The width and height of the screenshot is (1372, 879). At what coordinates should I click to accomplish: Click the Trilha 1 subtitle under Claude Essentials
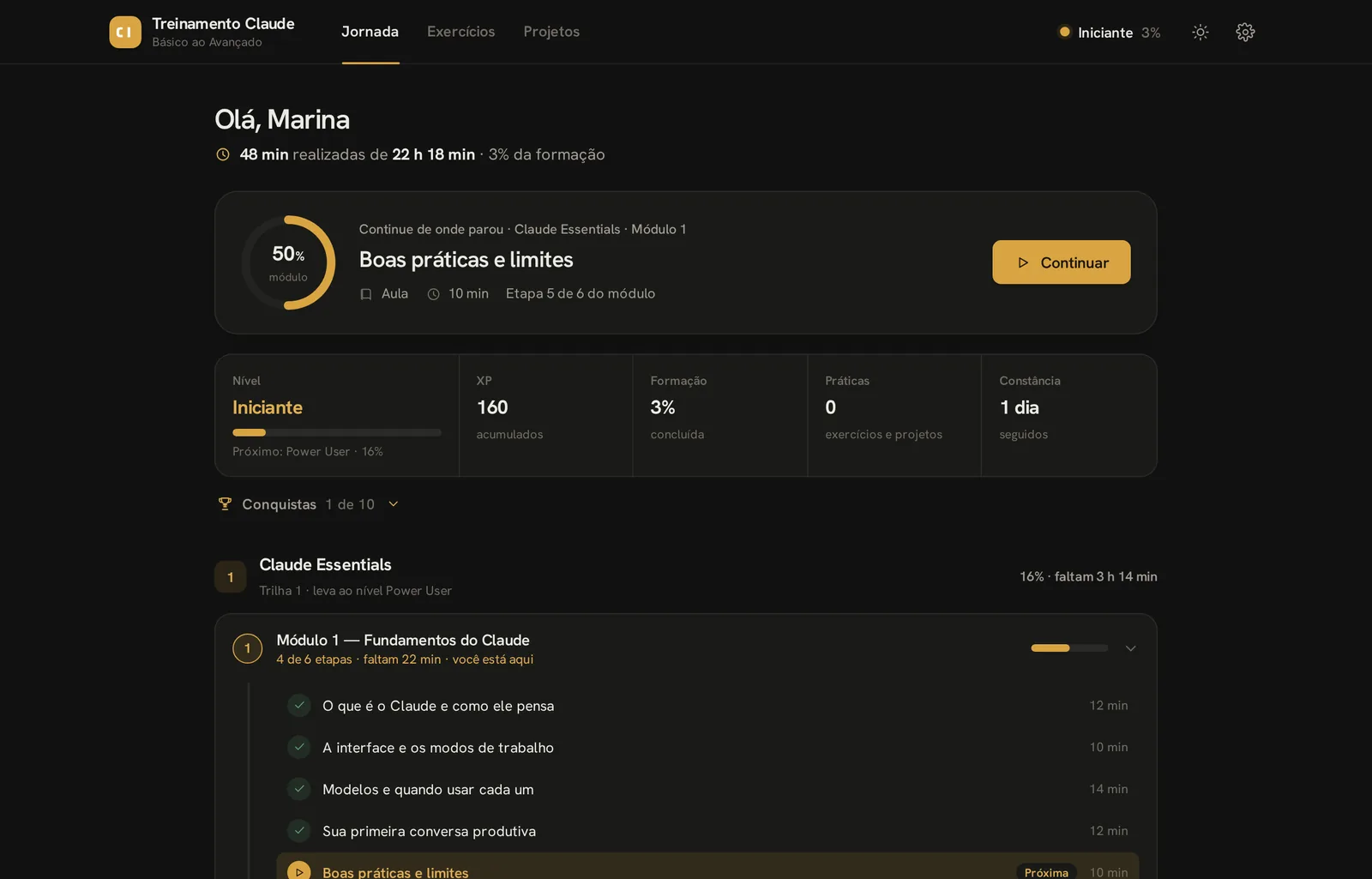355,591
